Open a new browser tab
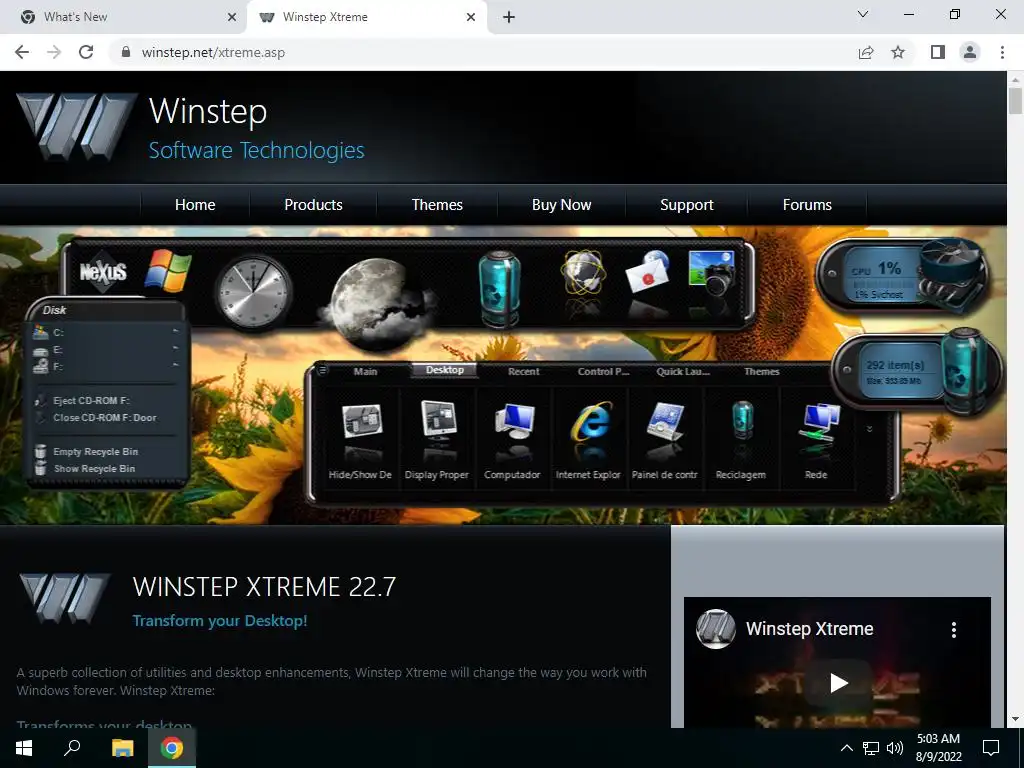 click(x=509, y=18)
